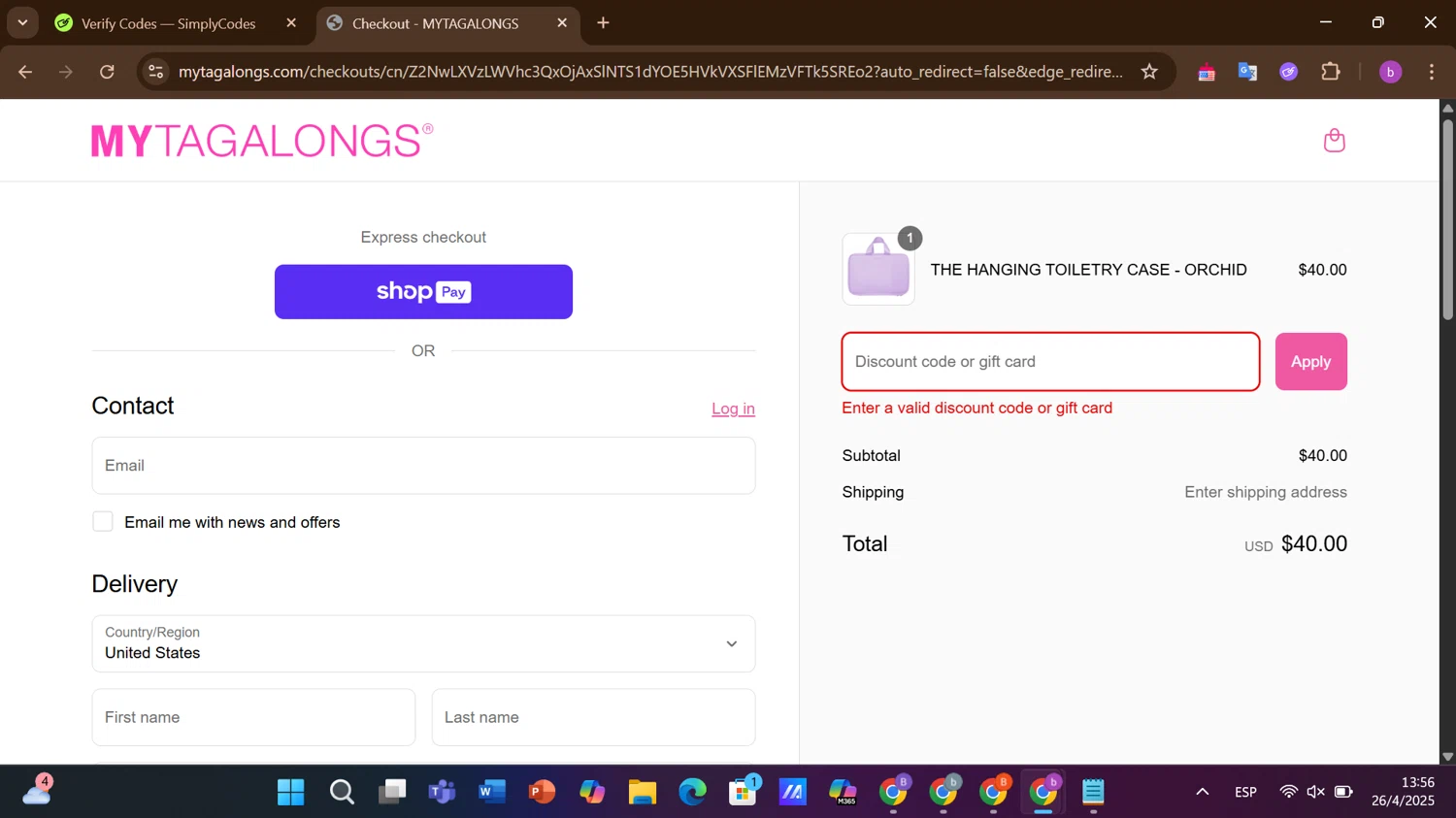Click the muted volume tray icon
This screenshot has width=1456, height=818.
(x=1315, y=793)
